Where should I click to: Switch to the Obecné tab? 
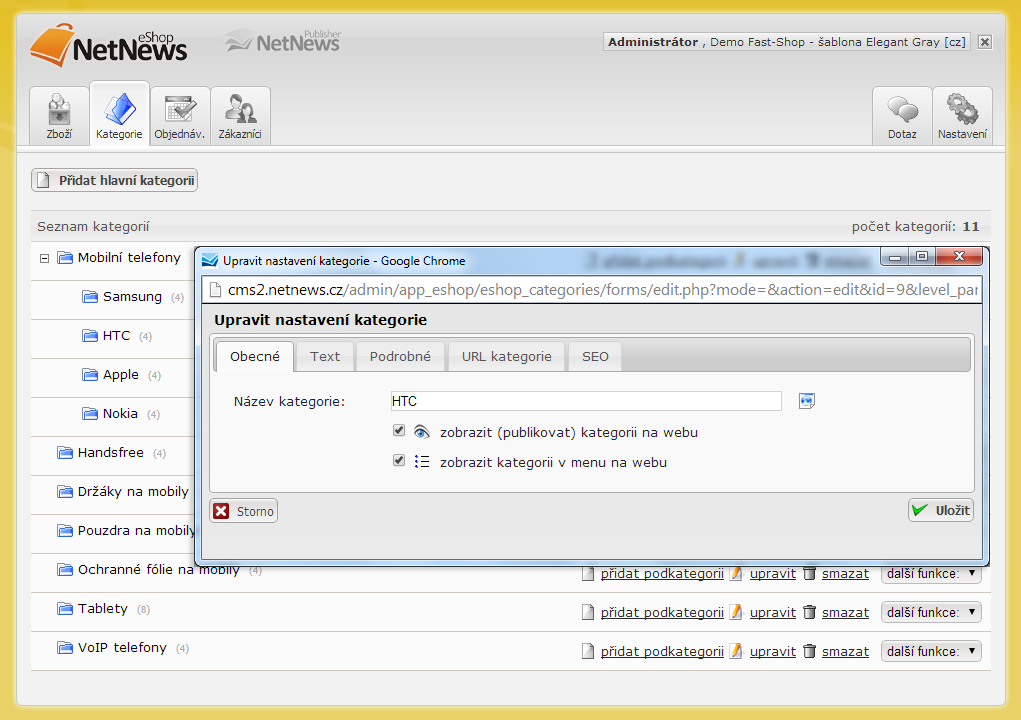[255, 357]
